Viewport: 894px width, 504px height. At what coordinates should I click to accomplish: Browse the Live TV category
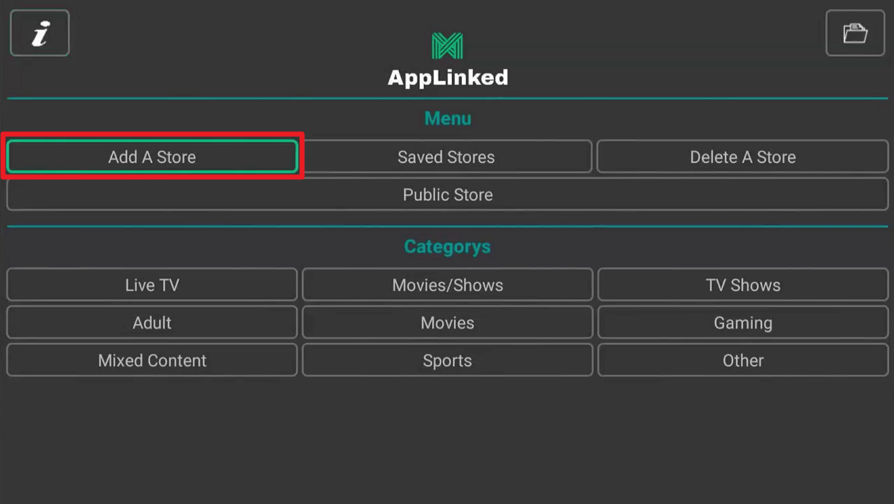coord(152,284)
